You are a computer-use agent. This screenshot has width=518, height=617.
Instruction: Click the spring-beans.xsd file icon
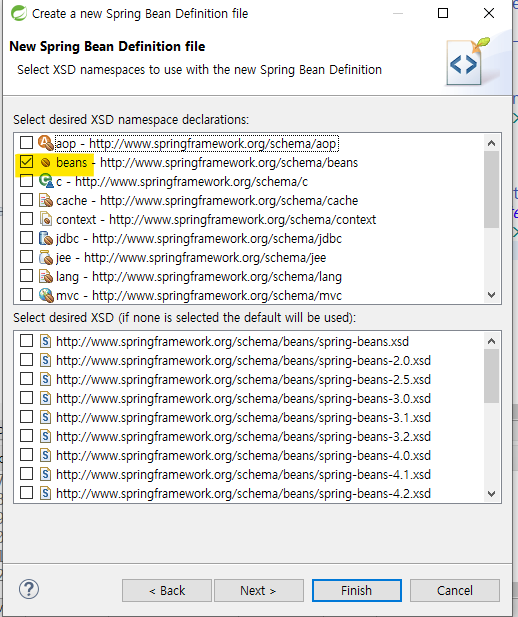pos(46,341)
